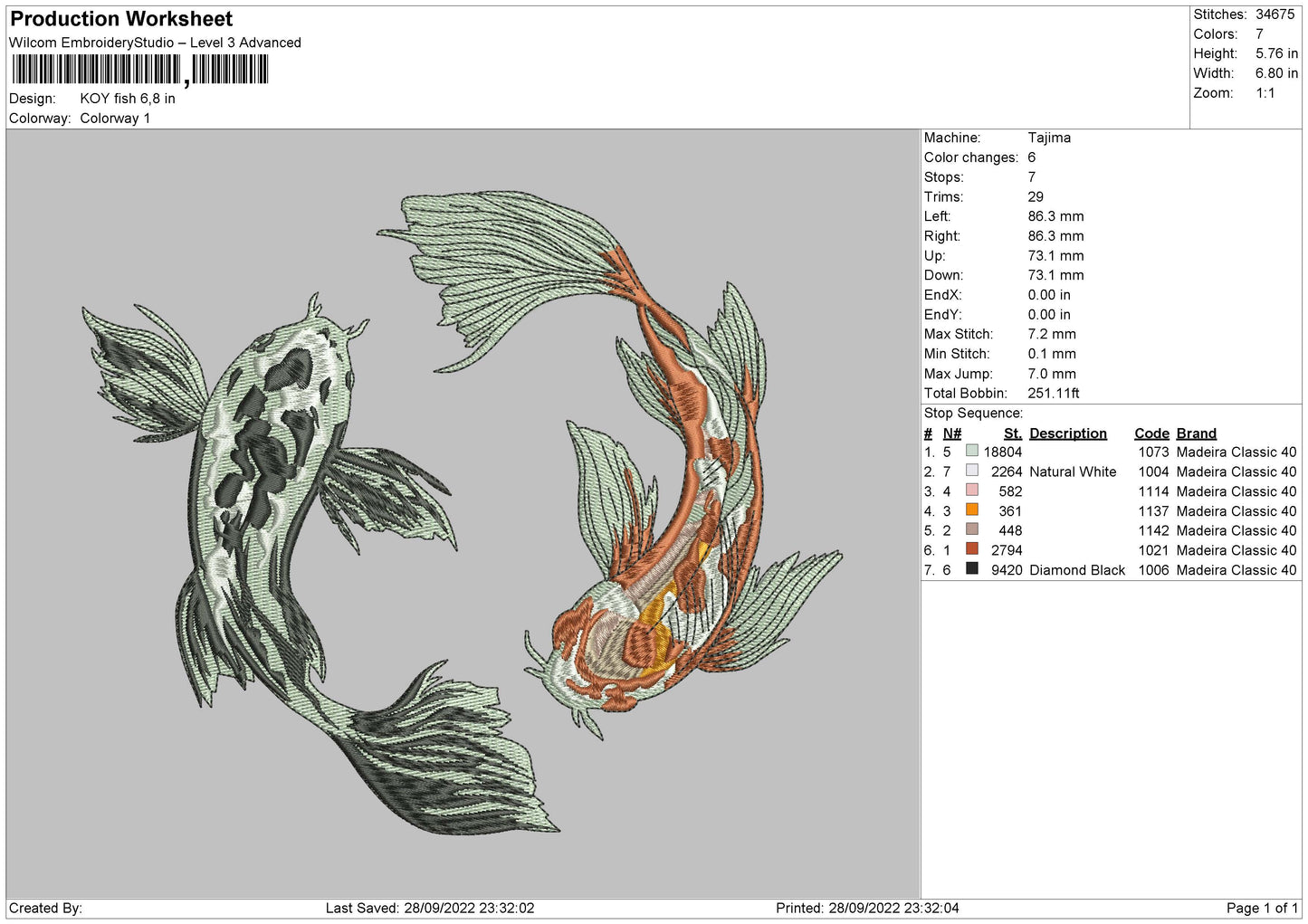Click the pink swatch for code 1114
This screenshot has width=1308, height=924.
971,491
